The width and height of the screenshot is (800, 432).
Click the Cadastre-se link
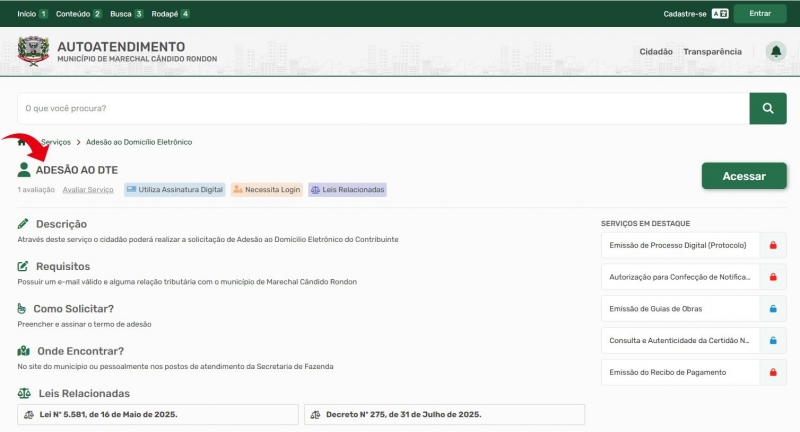(684, 14)
